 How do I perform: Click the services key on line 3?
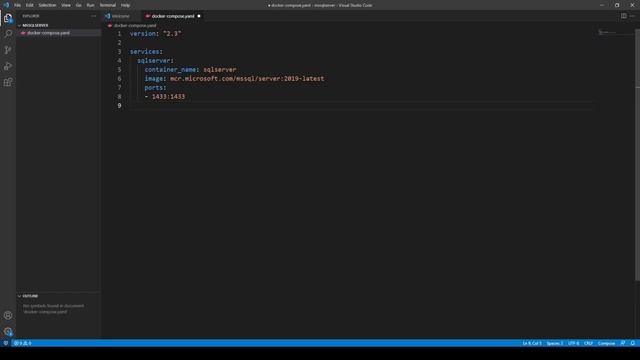(x=144, y=51)
